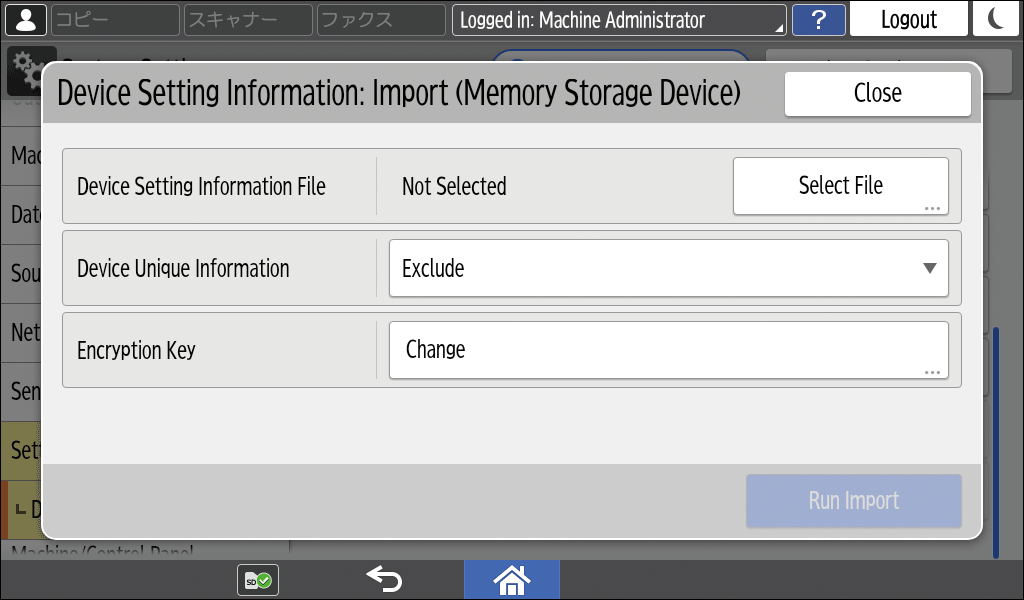Image resolution: width=1024 pixels, height=600 pixels.
Task: Click the user profile icon
Action: pos(25,19)
